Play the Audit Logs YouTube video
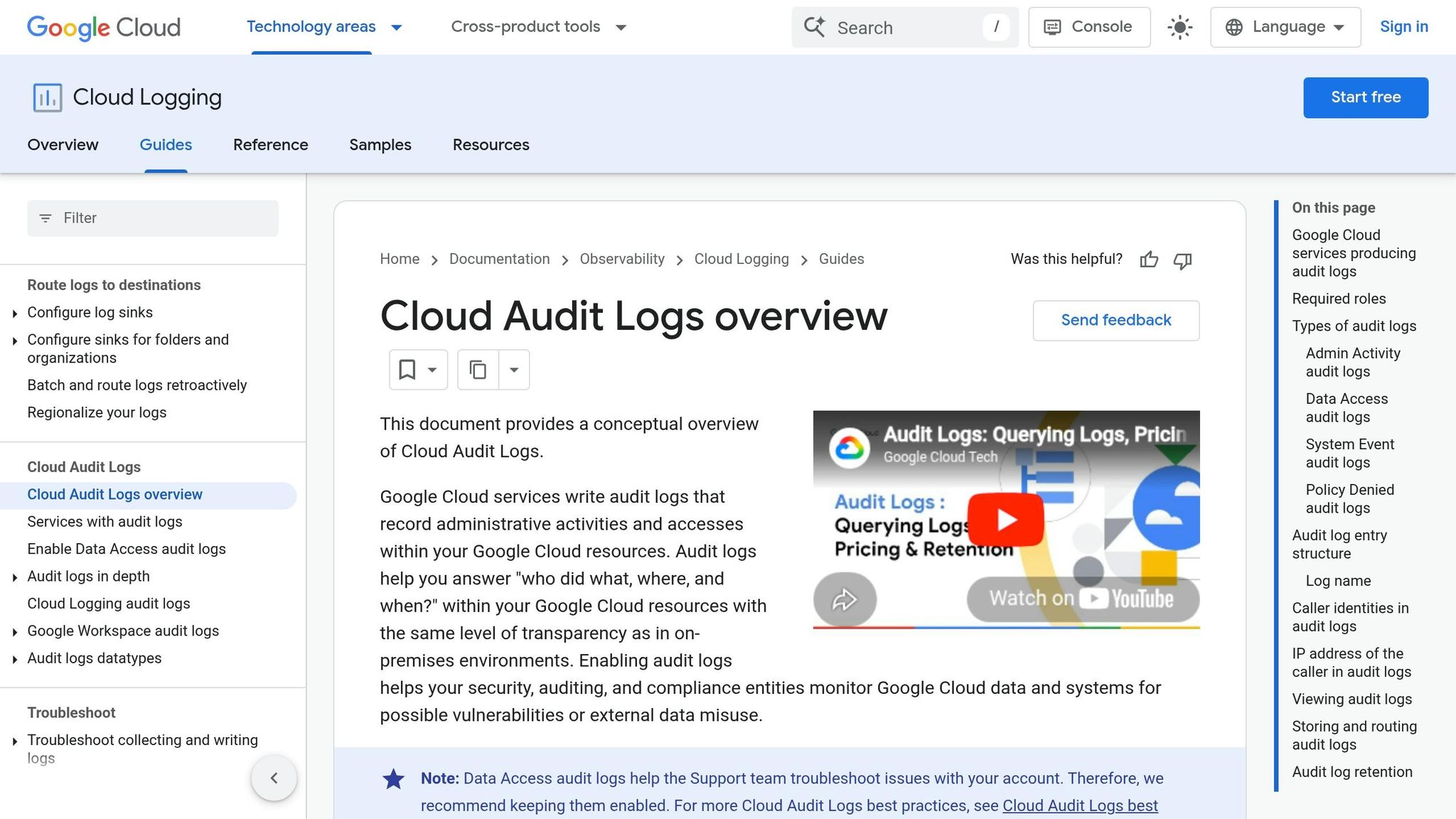 (x=1006, y=520)
